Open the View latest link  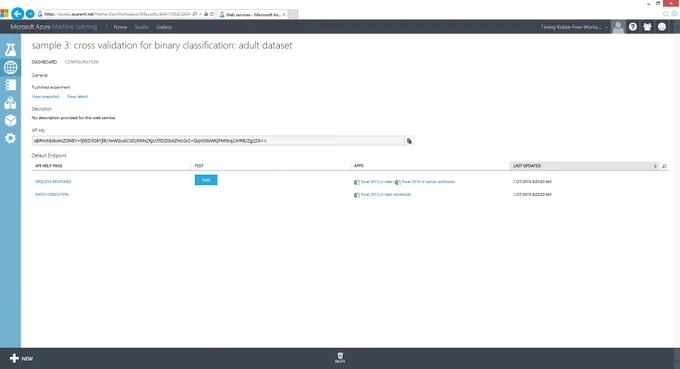coord(77,96)
